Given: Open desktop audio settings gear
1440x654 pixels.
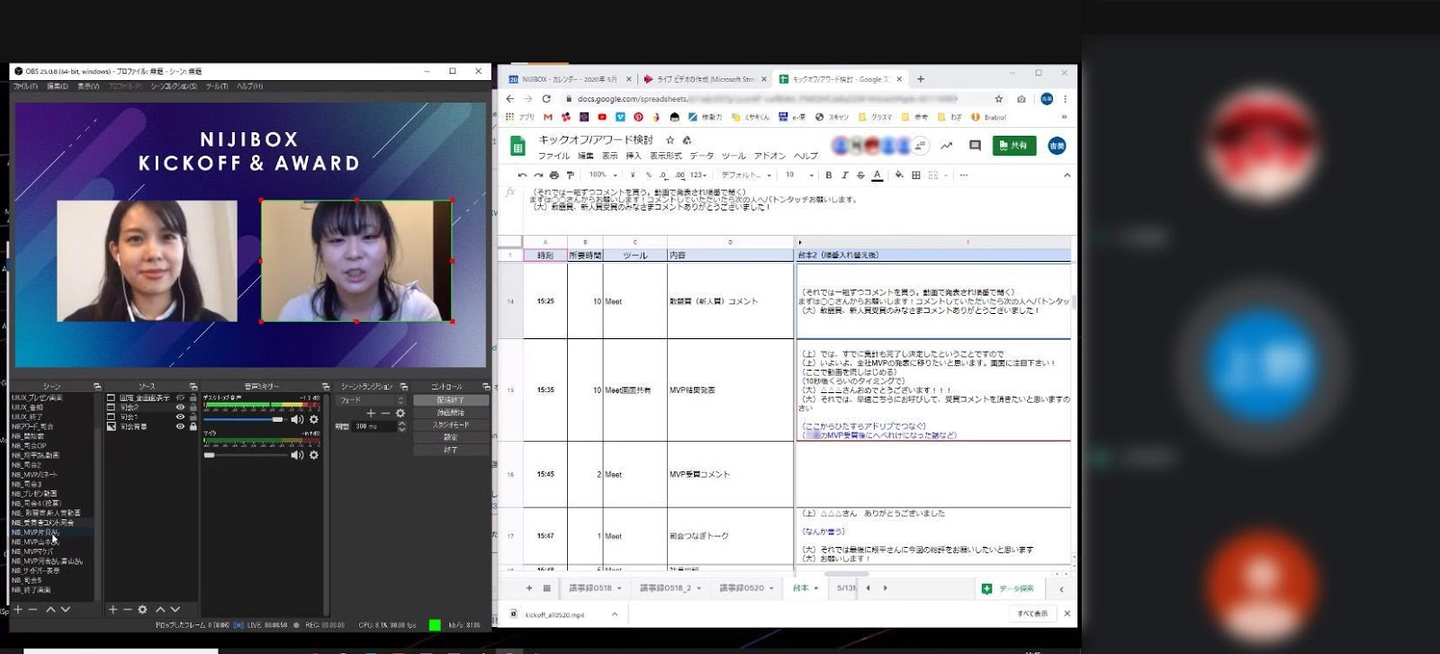Looking at the screenshot, I should 313,419.
